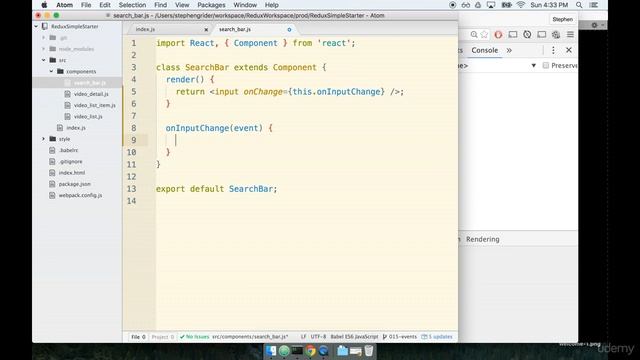Expand the node_modules folder
The height and width of the screenshot is (360, 640).
tap(44, 49)
